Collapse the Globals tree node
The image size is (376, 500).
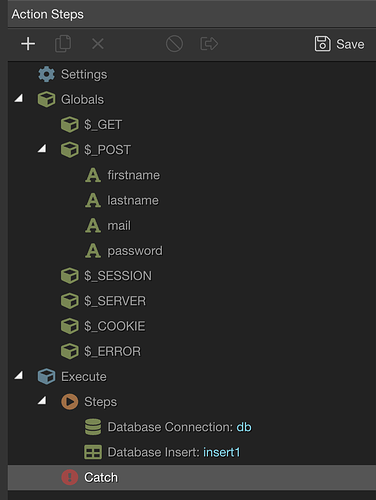(19, 98)
